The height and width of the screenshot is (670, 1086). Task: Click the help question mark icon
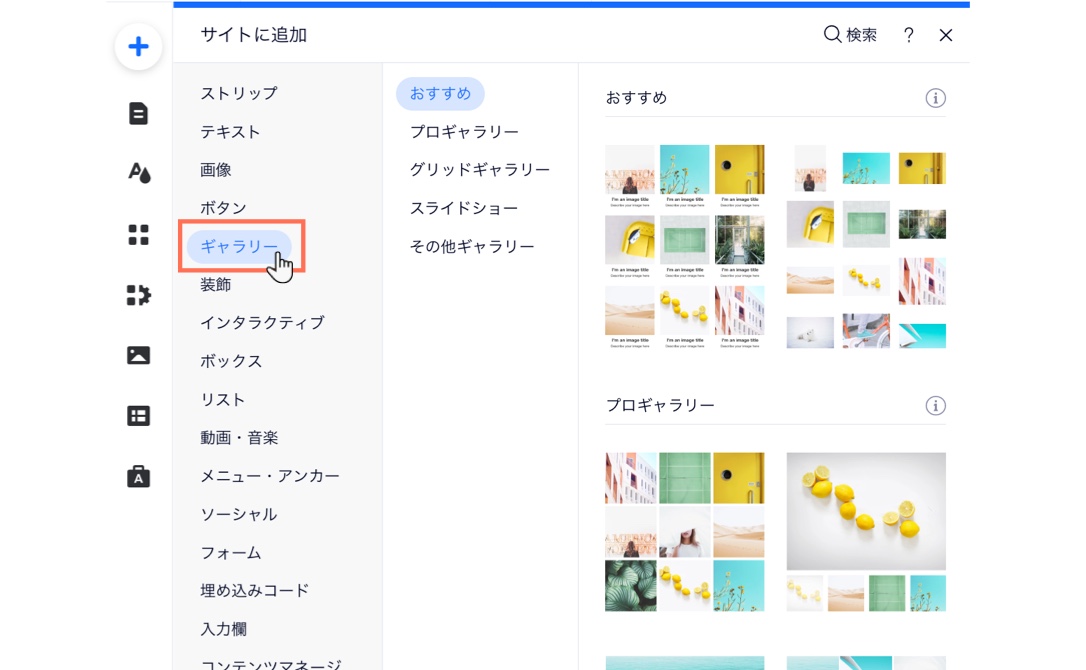[908, 35]
